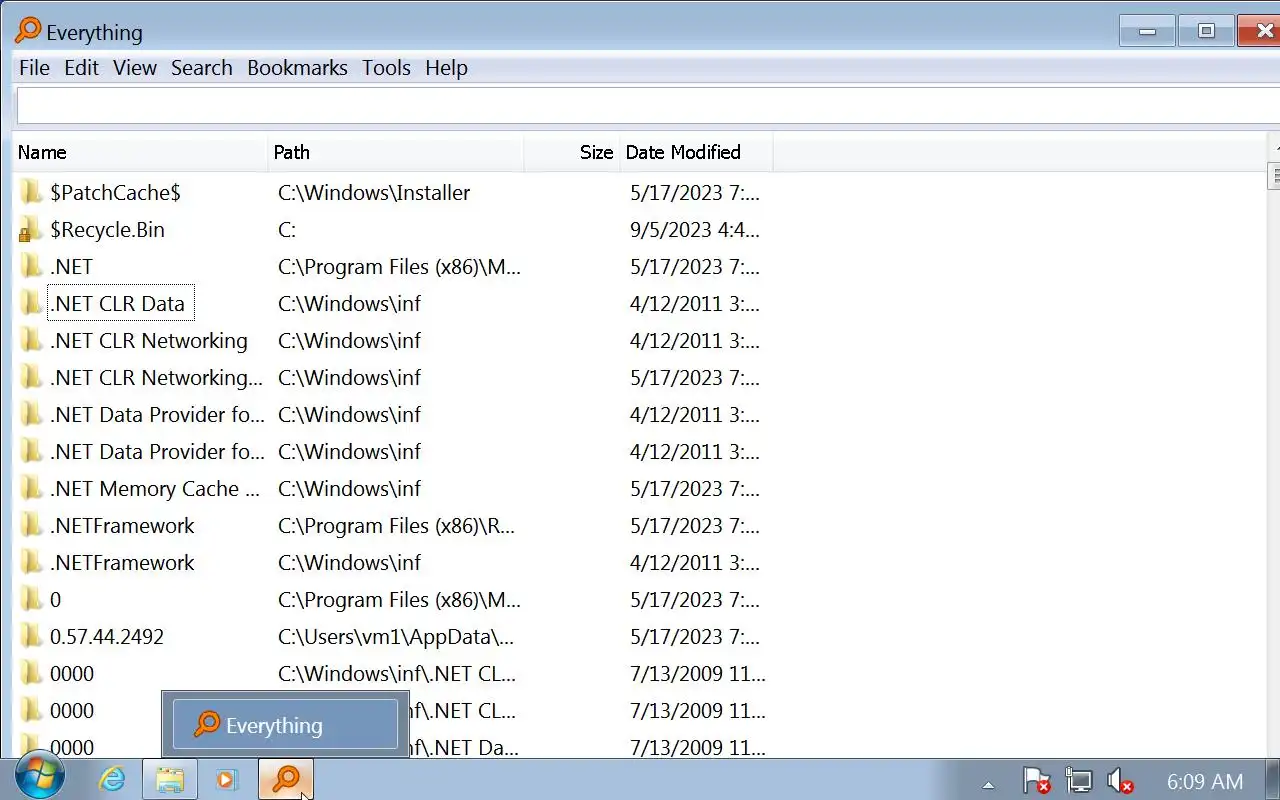Sort results by Date Modified column header
The image size is (1280, 800).
696,152
